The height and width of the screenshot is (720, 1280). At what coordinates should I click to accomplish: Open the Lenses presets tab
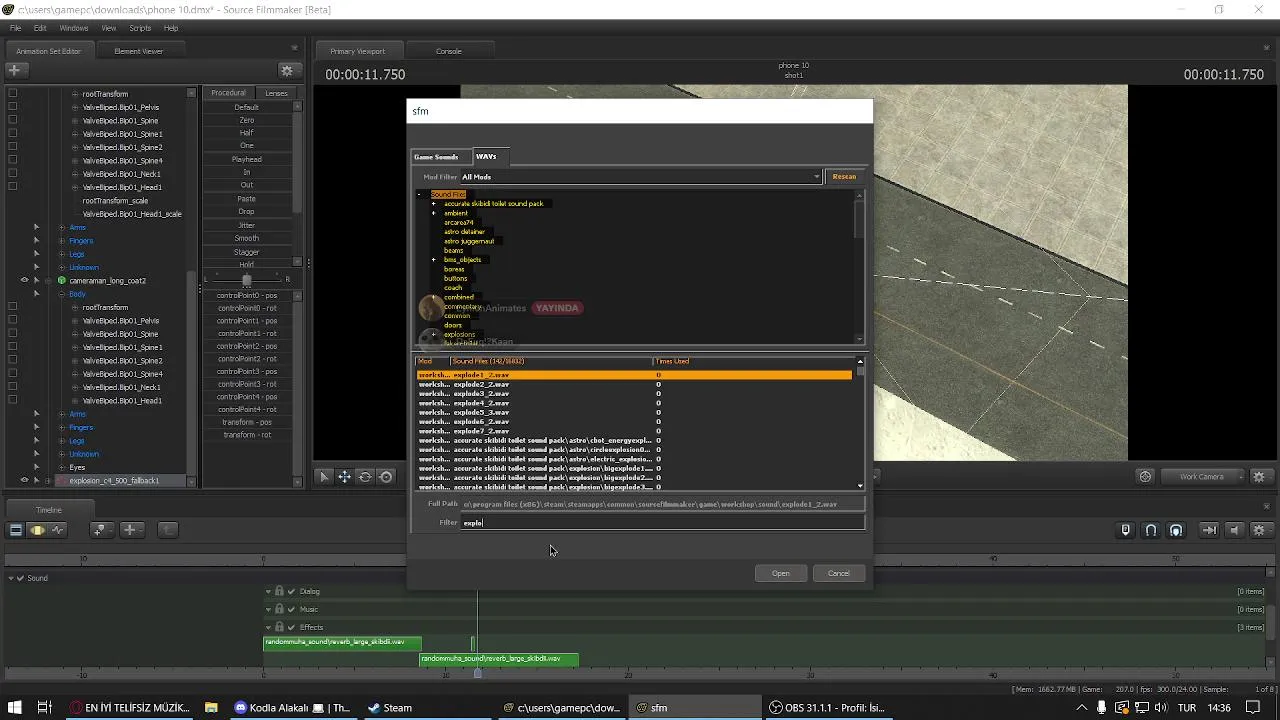pos(276,93)
